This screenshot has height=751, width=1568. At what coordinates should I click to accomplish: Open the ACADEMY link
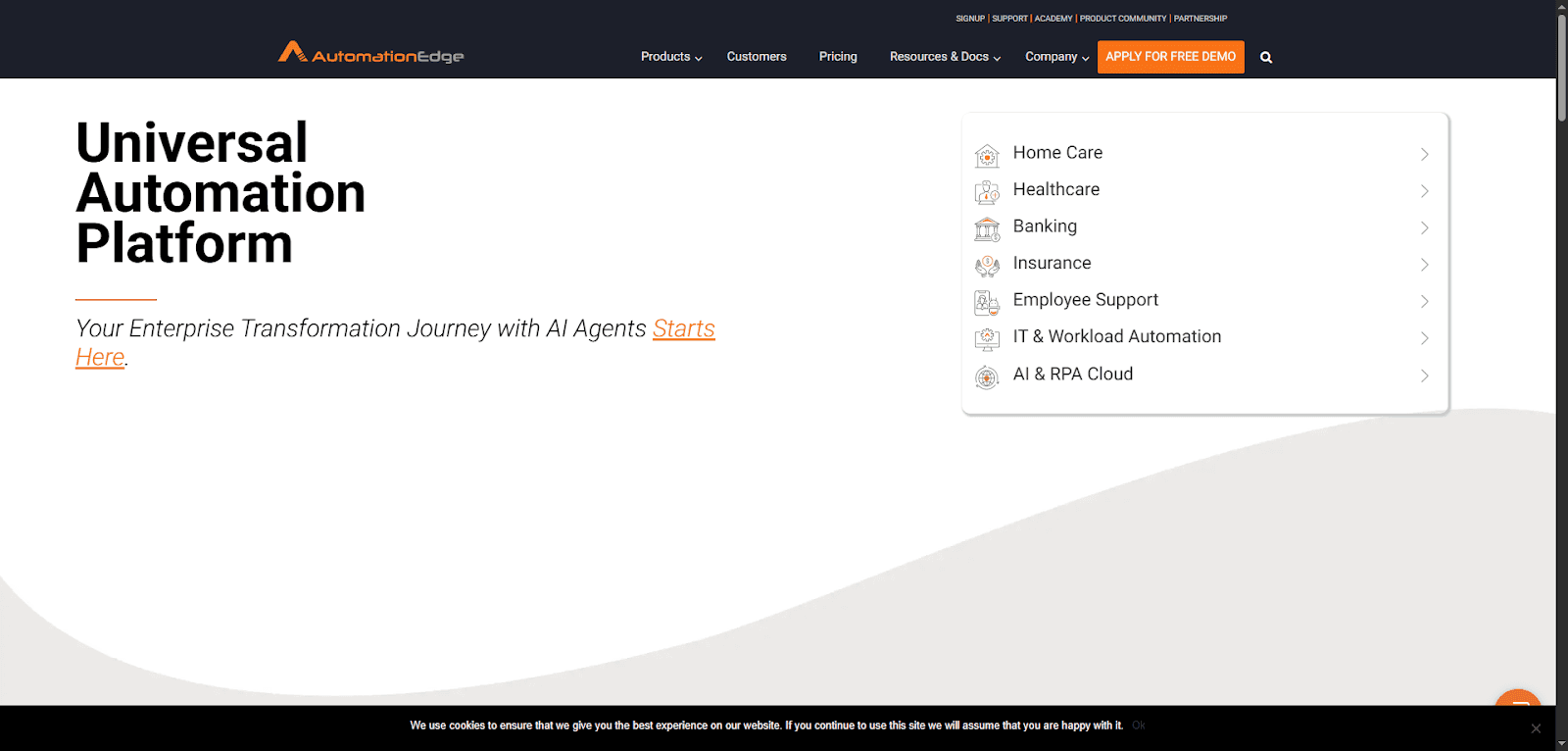point(1053,19)
